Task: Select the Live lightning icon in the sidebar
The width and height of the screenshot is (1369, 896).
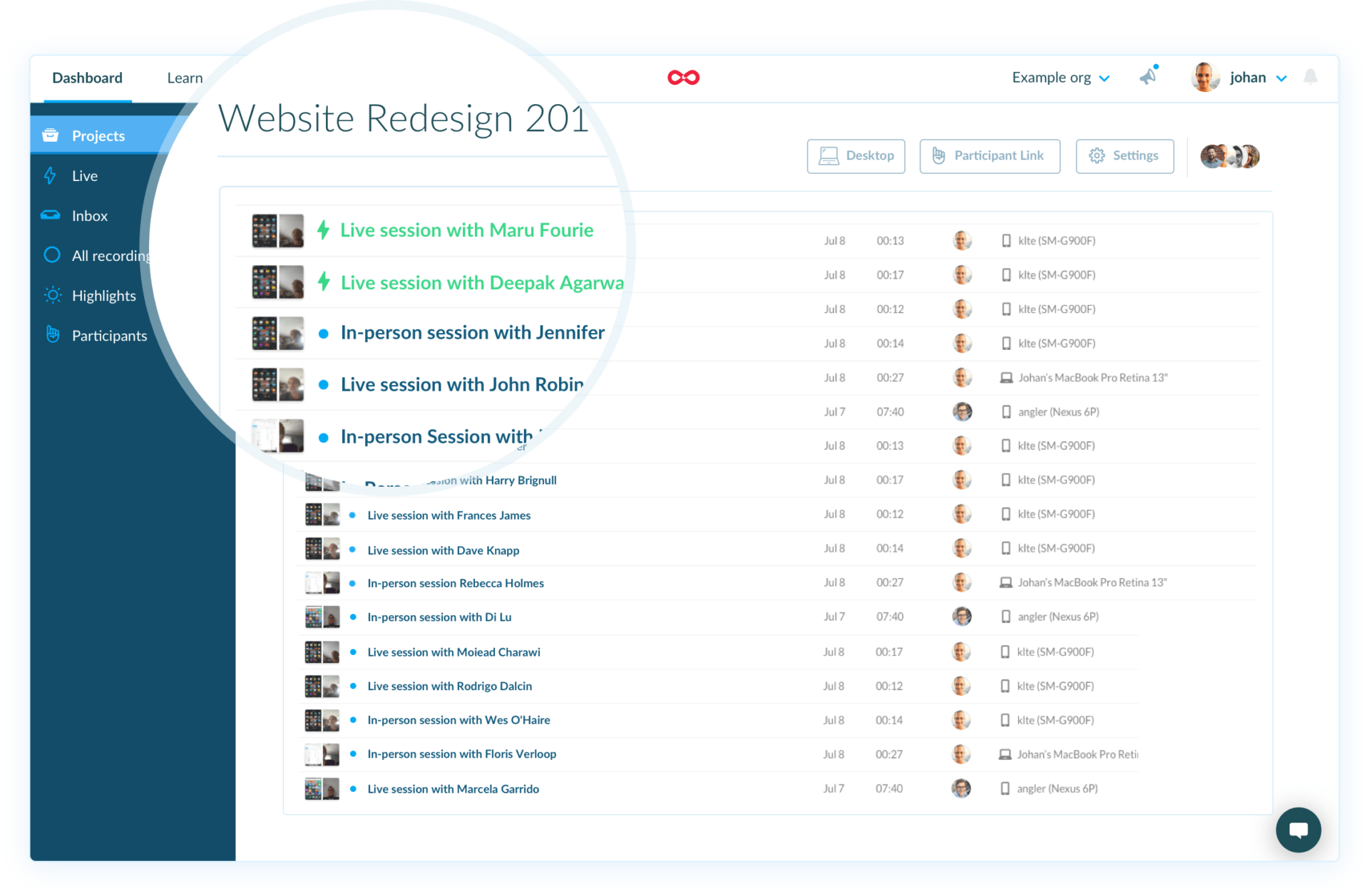Action: click(51, 175)
